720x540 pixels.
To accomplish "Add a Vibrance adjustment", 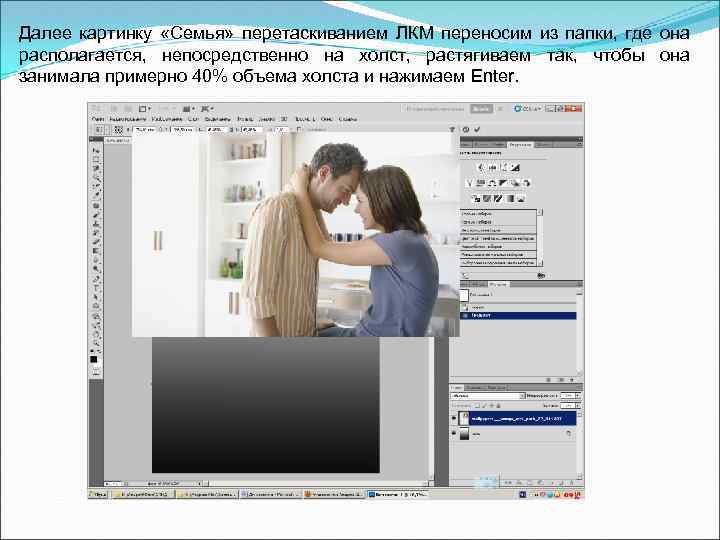I will click(469, 183).
